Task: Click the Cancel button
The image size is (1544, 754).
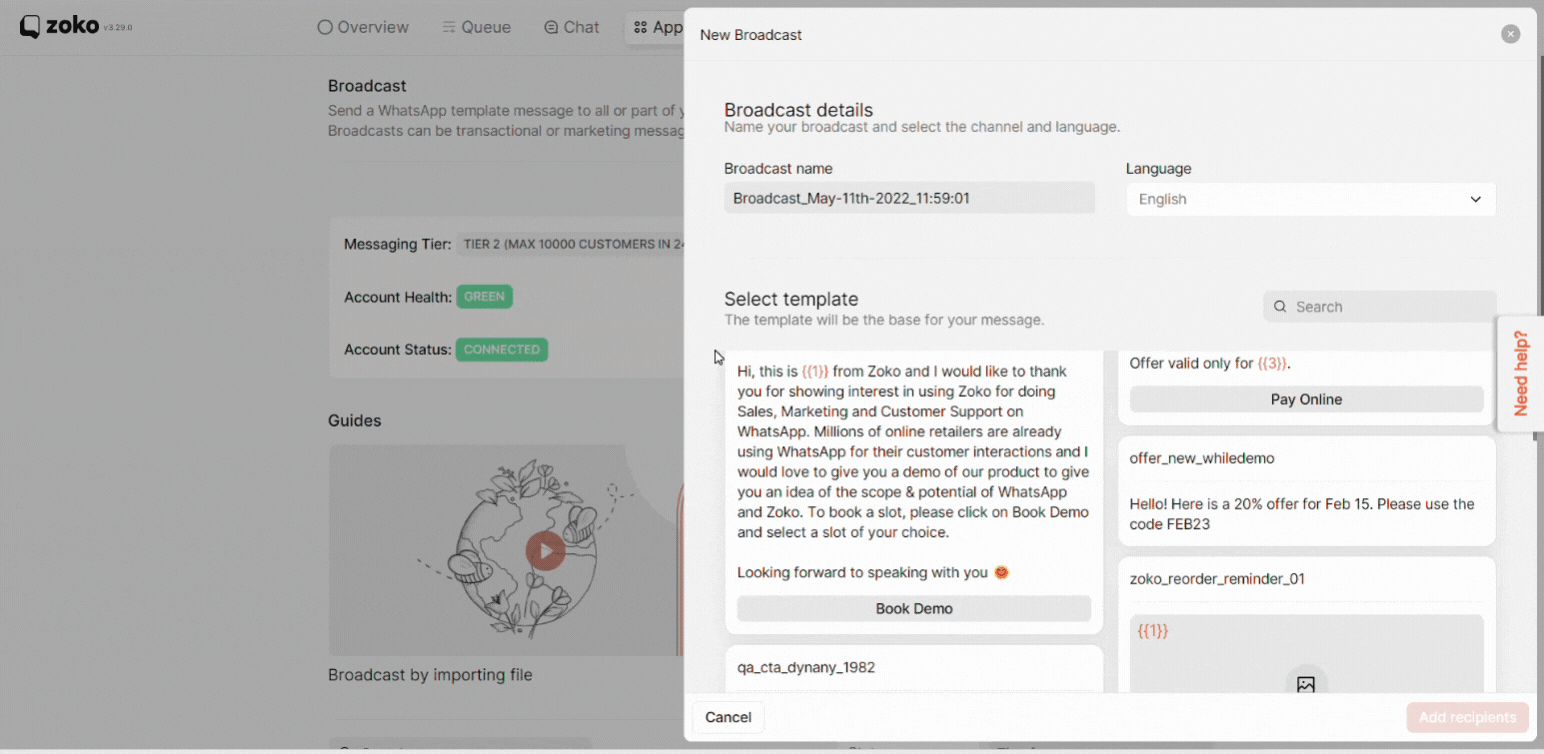Action: pyautogui.click(x=728, y=717)
